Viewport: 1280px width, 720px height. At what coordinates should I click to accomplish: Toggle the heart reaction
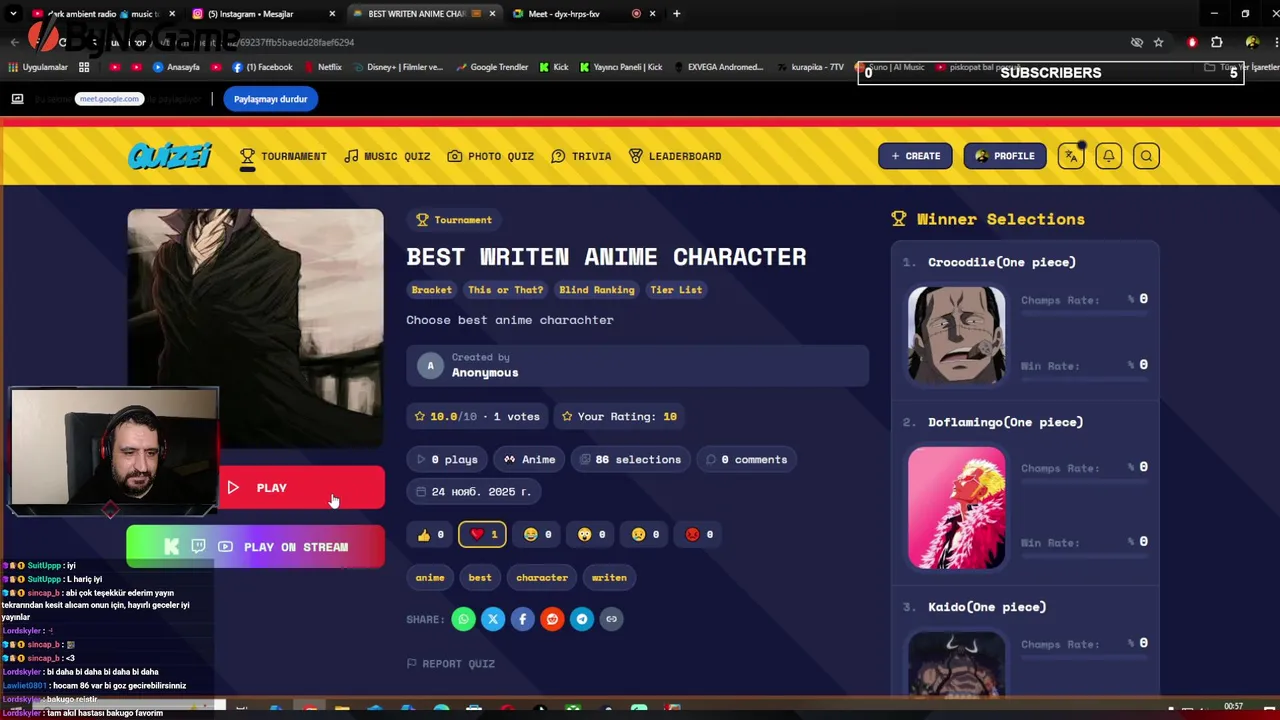(x=482, y=535)
